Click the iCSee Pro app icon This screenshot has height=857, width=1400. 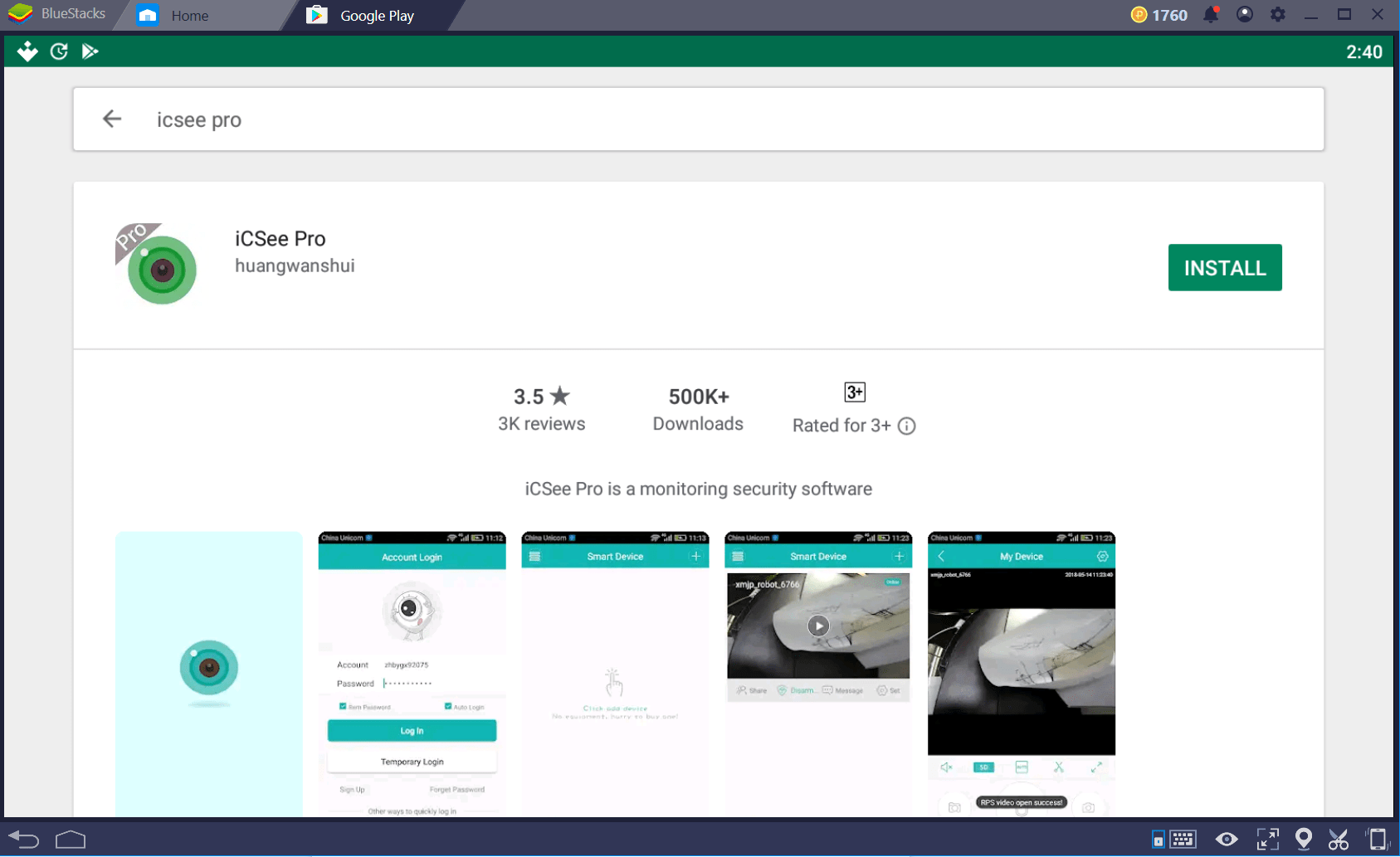point(157,264)
